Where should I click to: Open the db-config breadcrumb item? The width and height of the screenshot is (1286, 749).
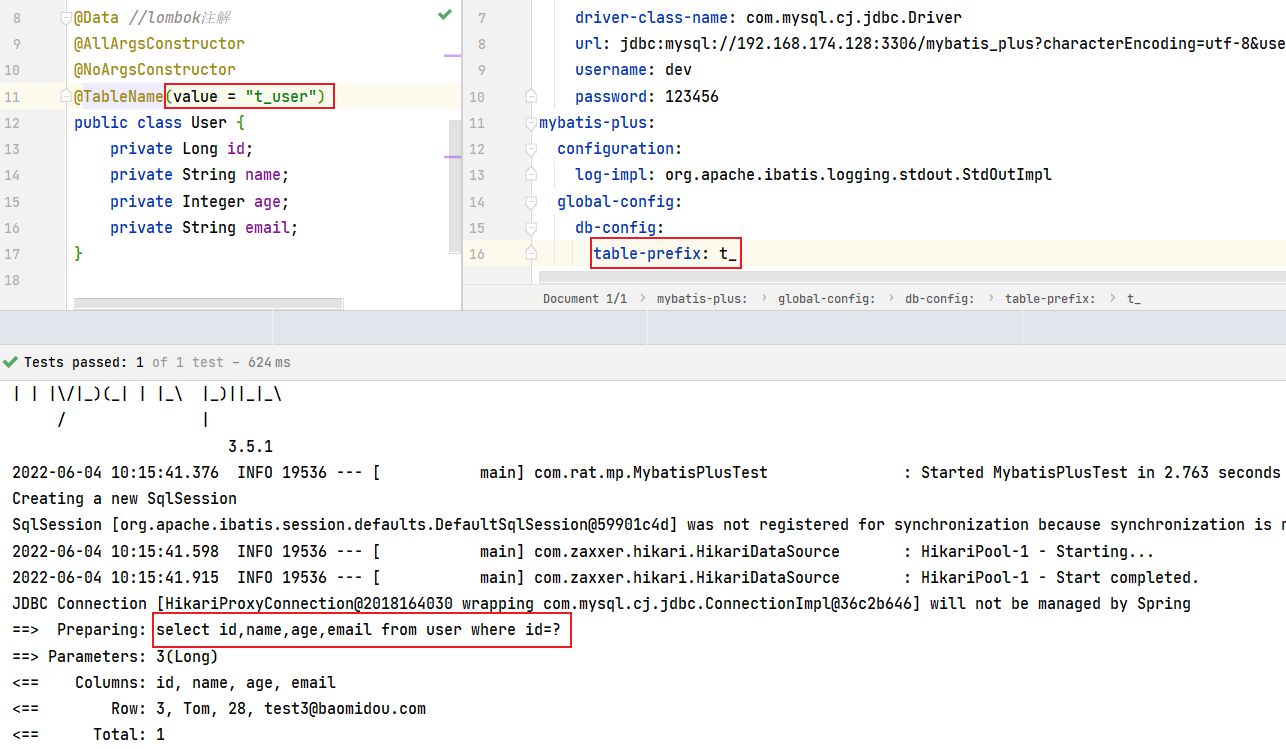pos(939,298)
